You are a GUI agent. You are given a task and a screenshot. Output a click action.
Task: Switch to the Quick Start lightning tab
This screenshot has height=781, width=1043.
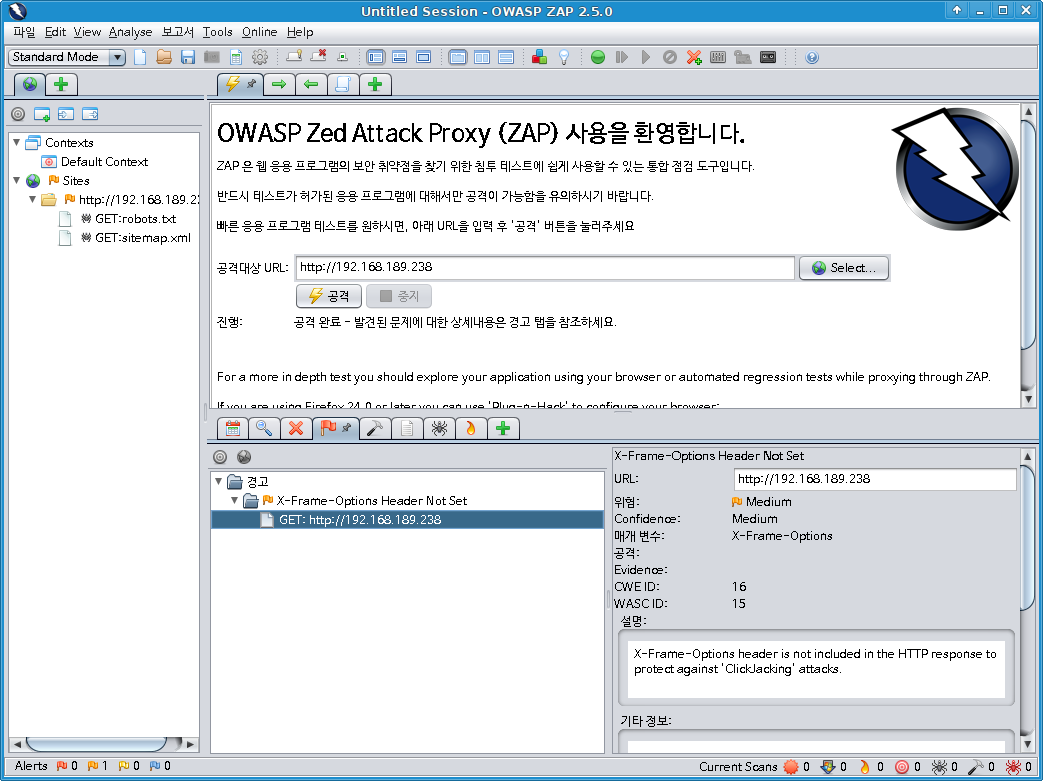pyautogui.click(x=240, y=84)
